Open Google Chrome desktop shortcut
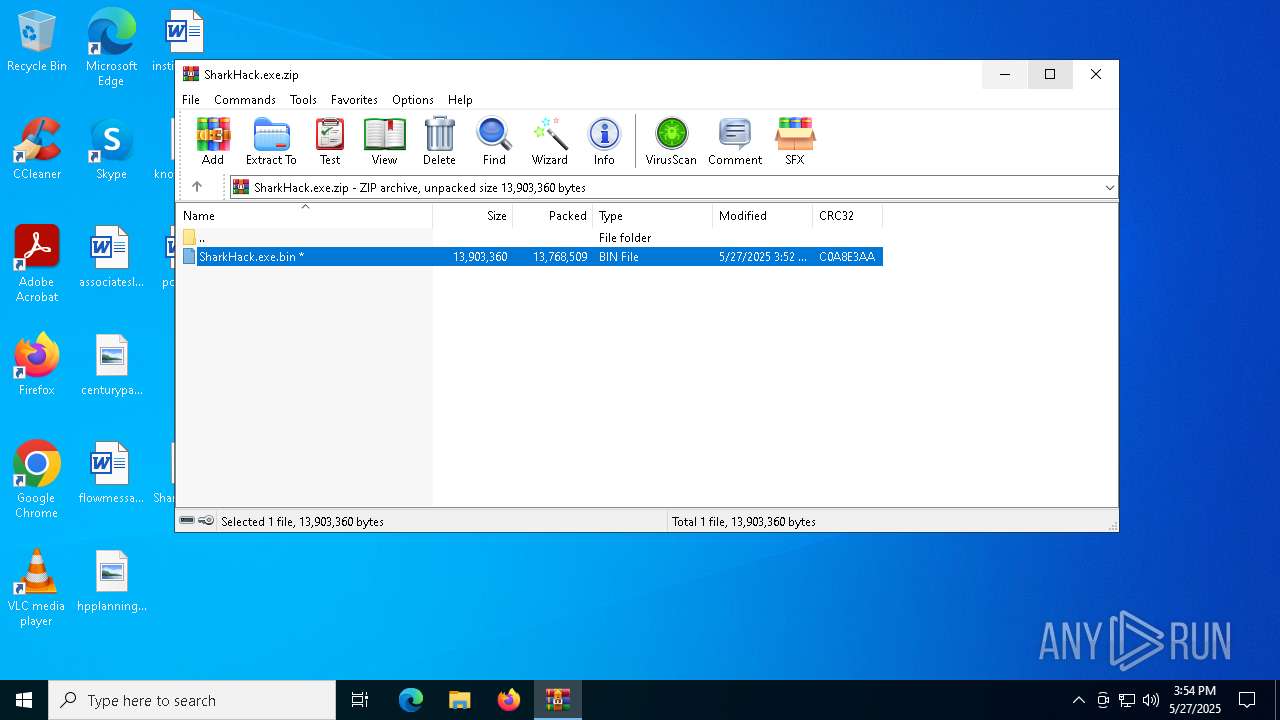The image size is (1280, 720). point(37,480)
